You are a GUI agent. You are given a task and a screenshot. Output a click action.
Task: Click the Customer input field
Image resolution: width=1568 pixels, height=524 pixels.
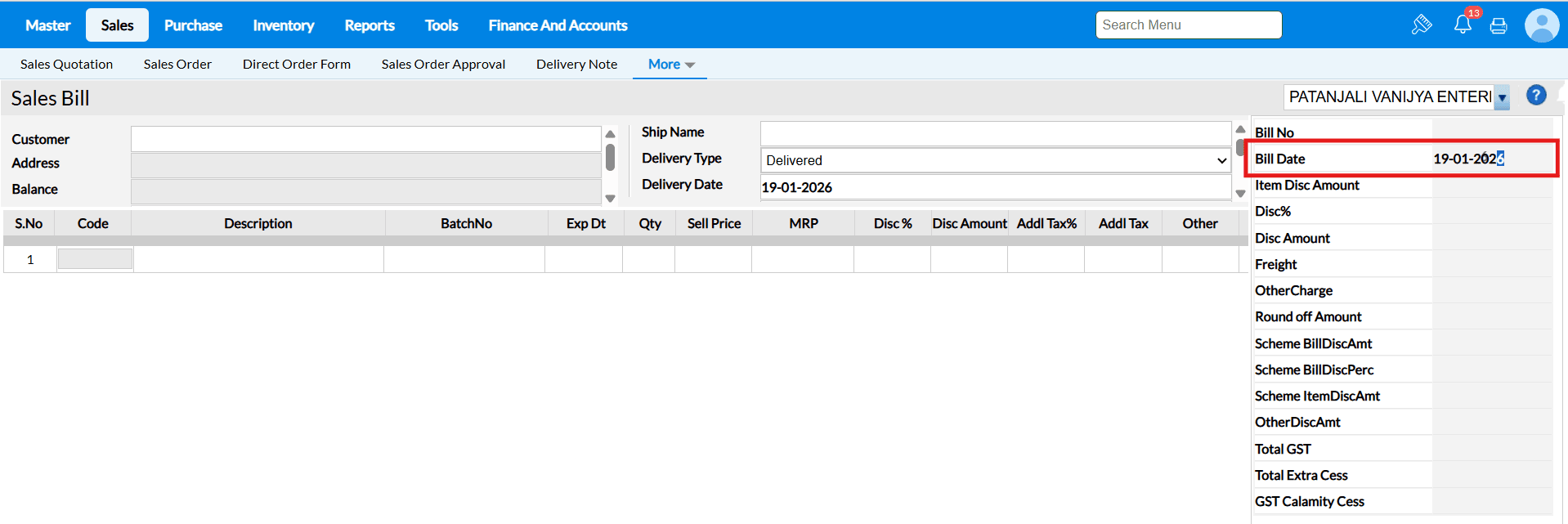[365, 139]
